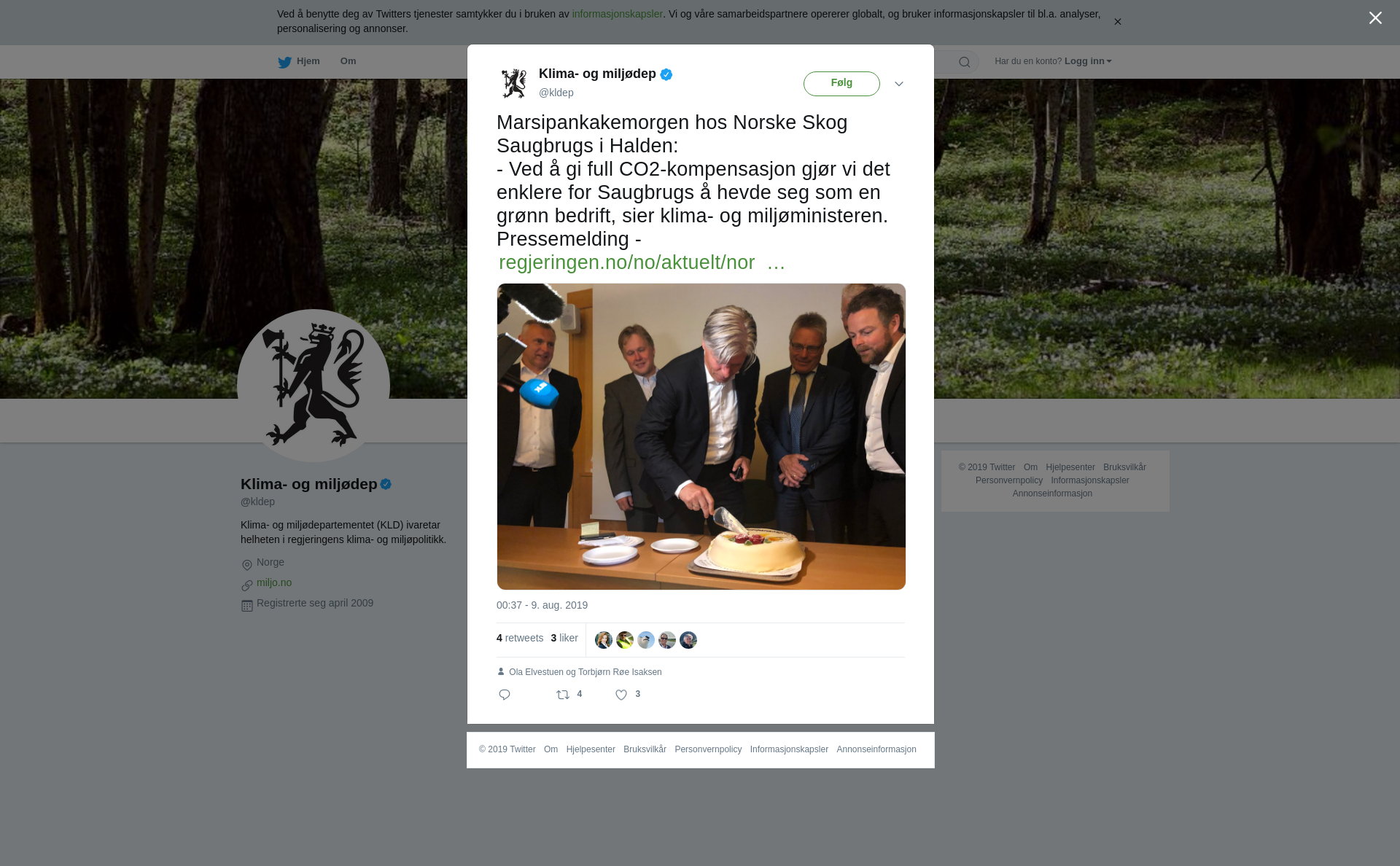The image size is (1400, 866).
Task: Click first liker's avatar thumbnail
Action: coord(604,640)
